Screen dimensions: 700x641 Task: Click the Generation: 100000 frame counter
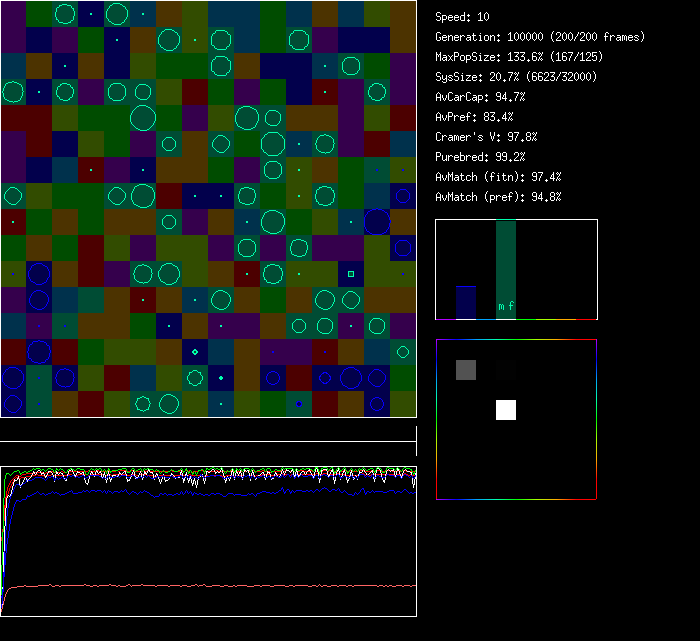coord(539,37)
